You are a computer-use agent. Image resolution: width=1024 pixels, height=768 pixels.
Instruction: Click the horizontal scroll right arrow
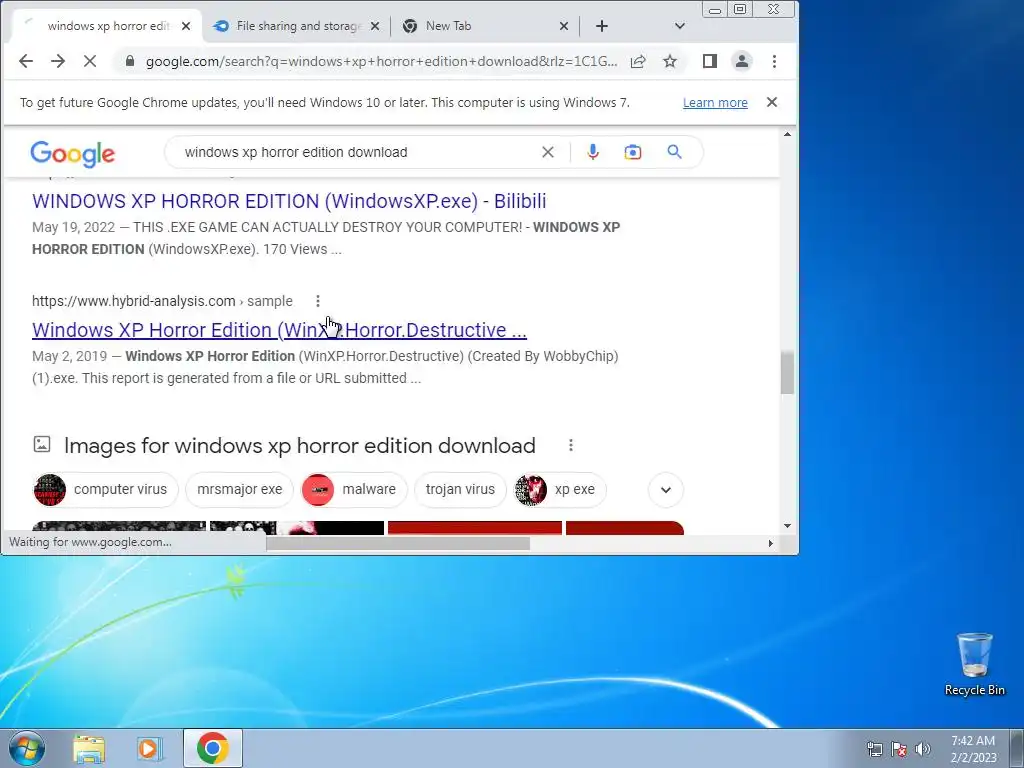click(x=771, y=543)
